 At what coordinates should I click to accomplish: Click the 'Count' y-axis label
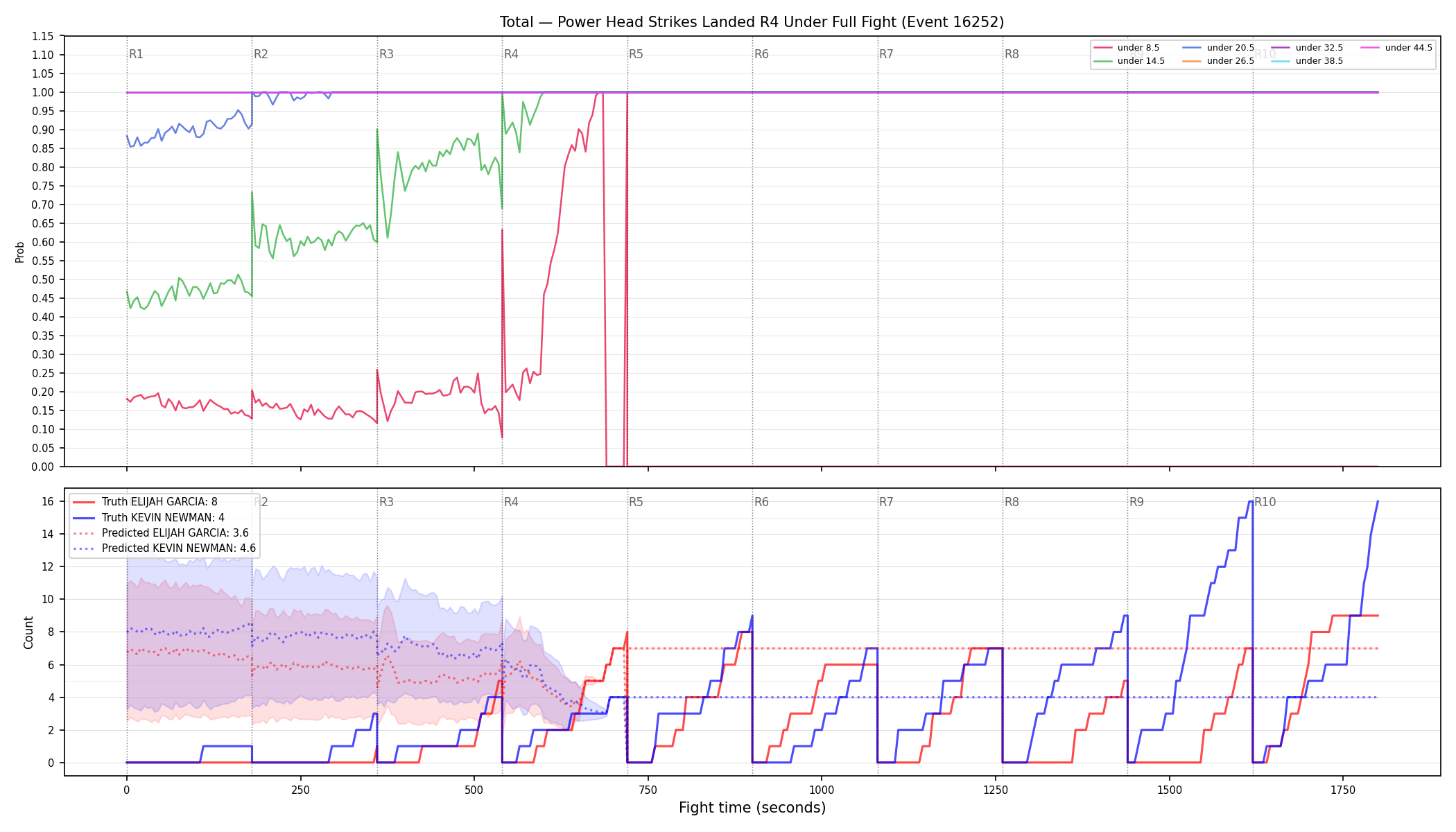coord(28,632)
